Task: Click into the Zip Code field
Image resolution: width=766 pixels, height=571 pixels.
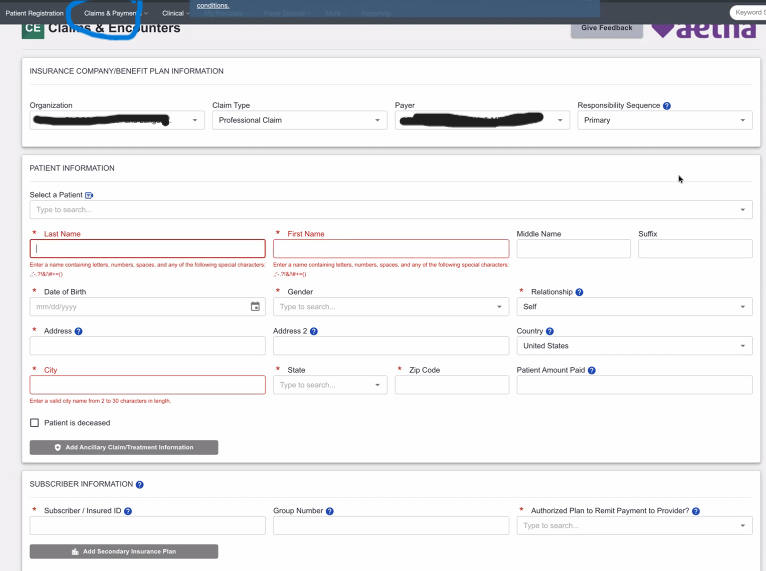Action: (452, 385)
